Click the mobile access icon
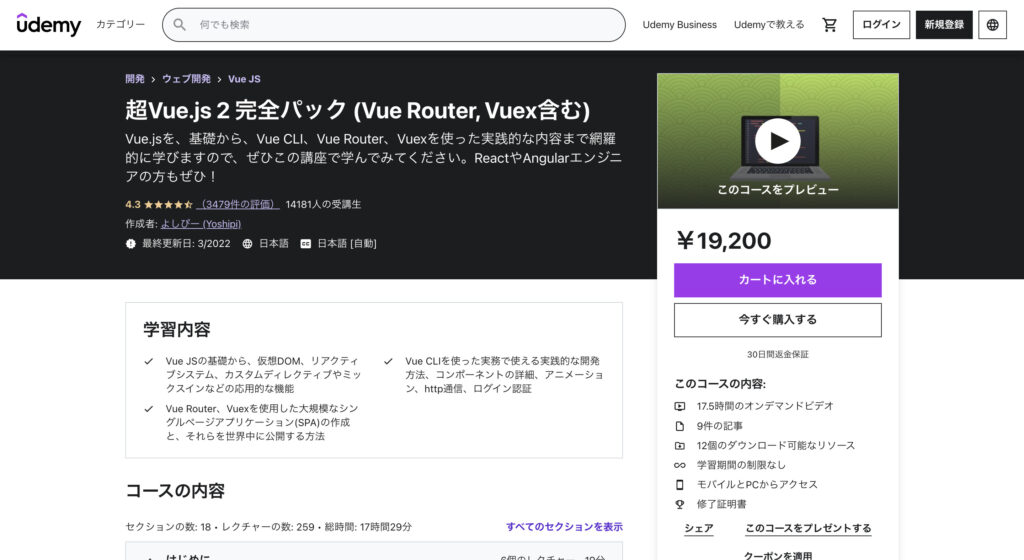 click(x=680, y=484)
